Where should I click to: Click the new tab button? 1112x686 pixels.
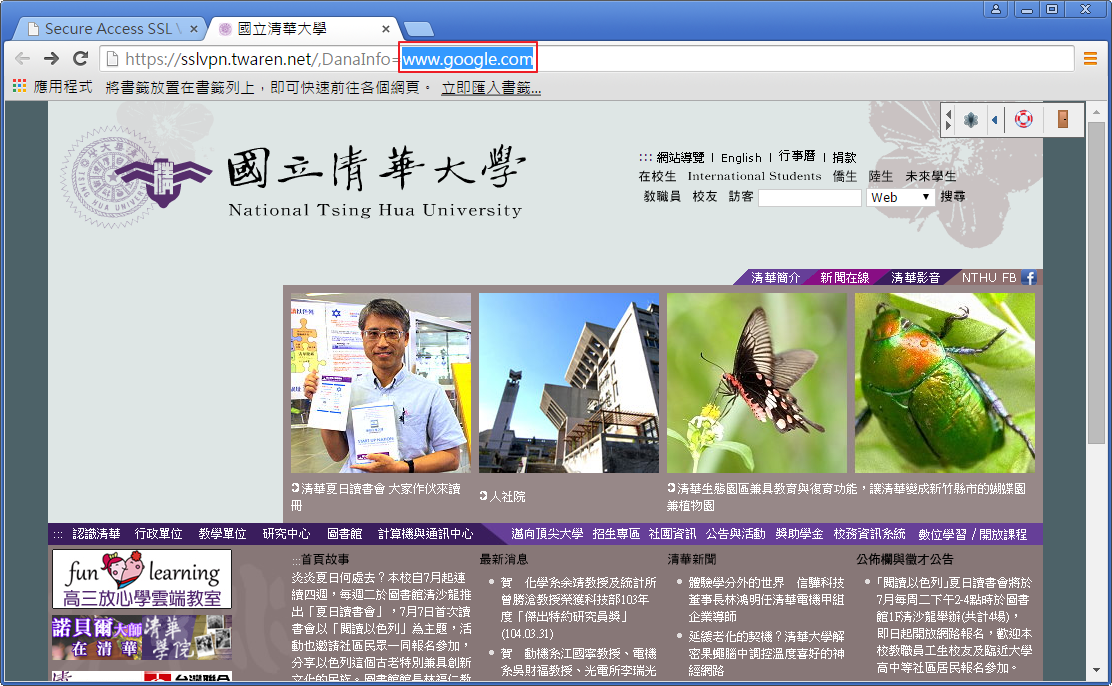[418, 29]
